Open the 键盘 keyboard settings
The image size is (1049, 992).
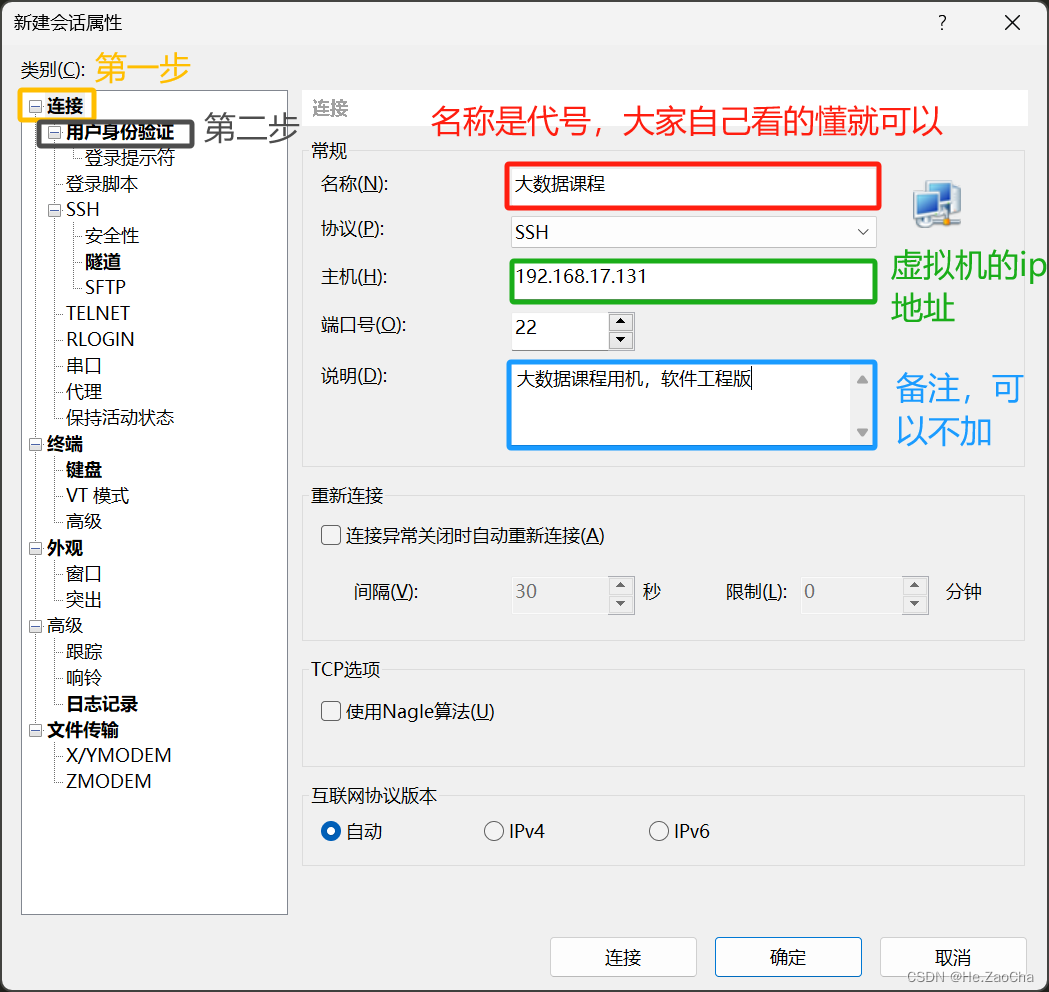tap(83, 469)
